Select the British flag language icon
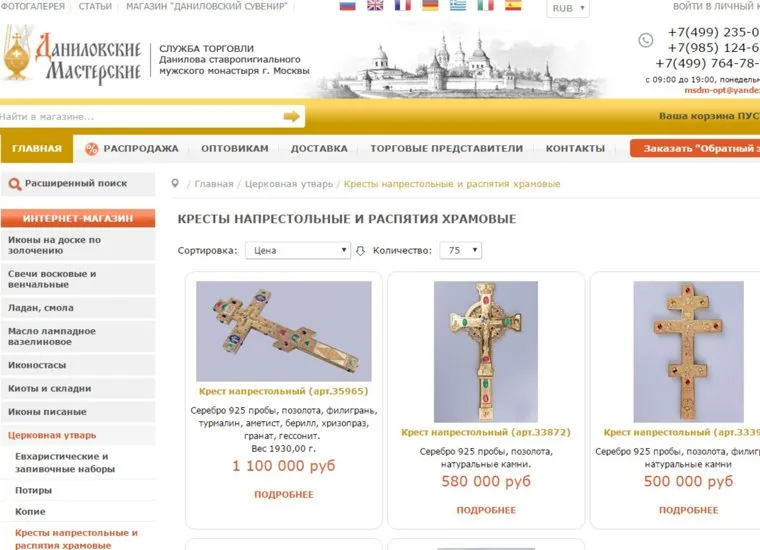This screenshot has height=550, width=760. (x=375, y=5)
